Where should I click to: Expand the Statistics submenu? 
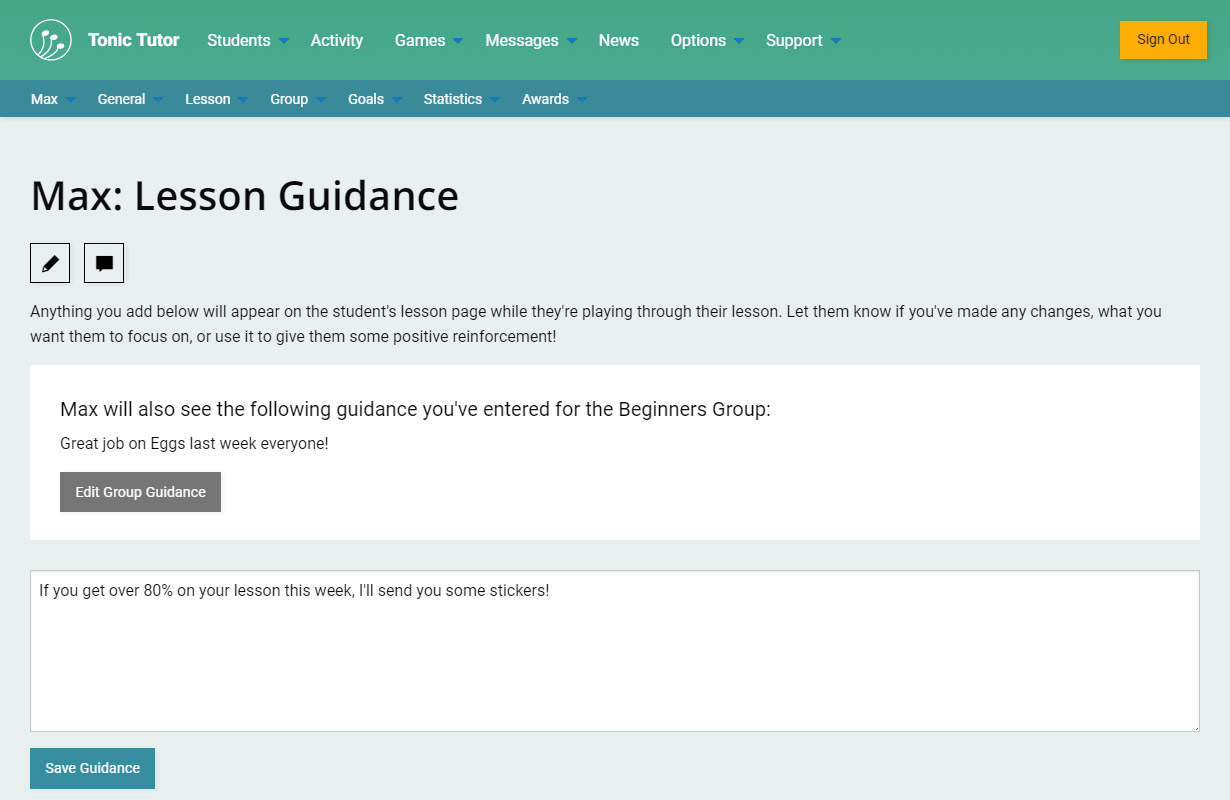point(460,99)
